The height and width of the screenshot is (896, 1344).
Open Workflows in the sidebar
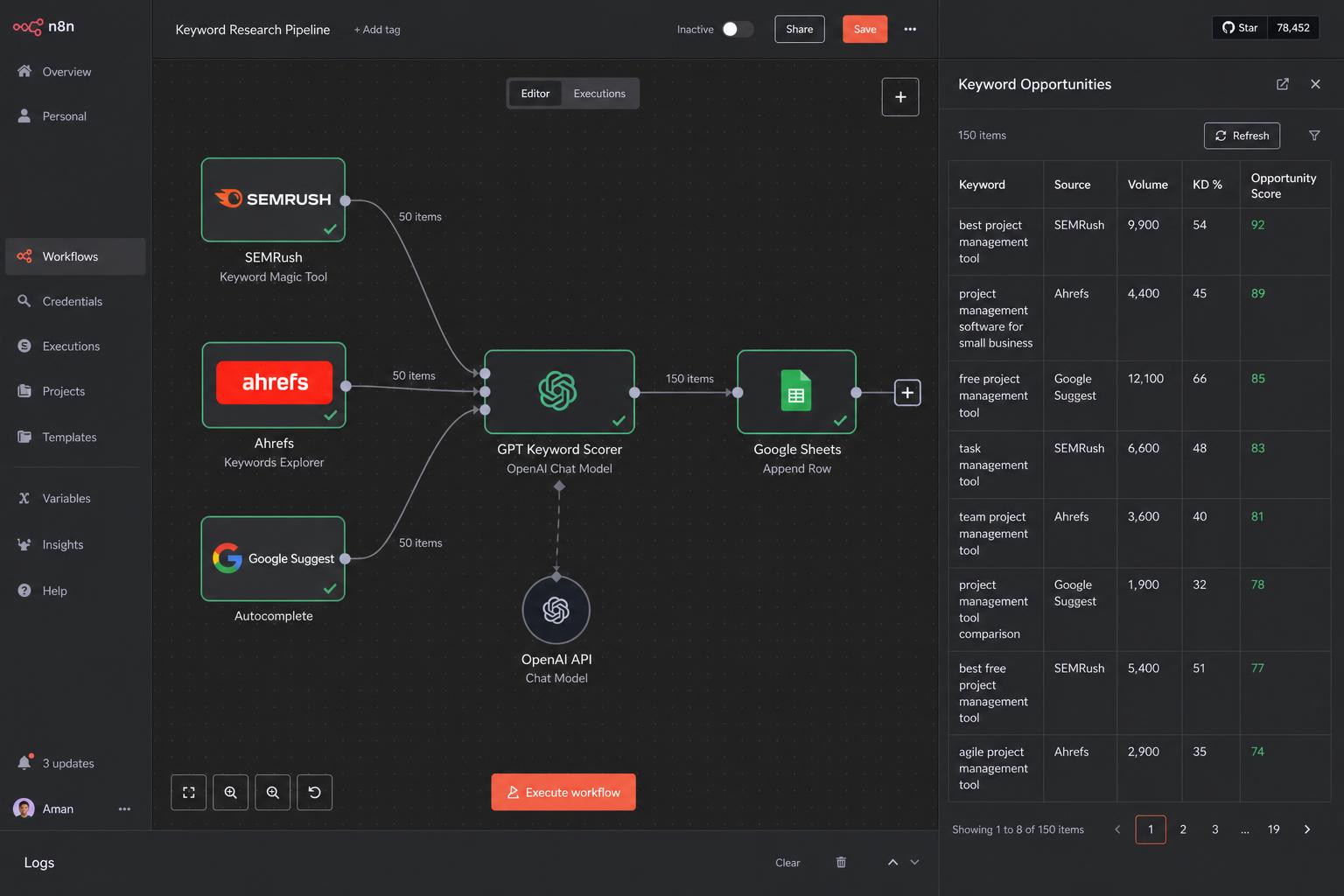(x=75, y=256)
